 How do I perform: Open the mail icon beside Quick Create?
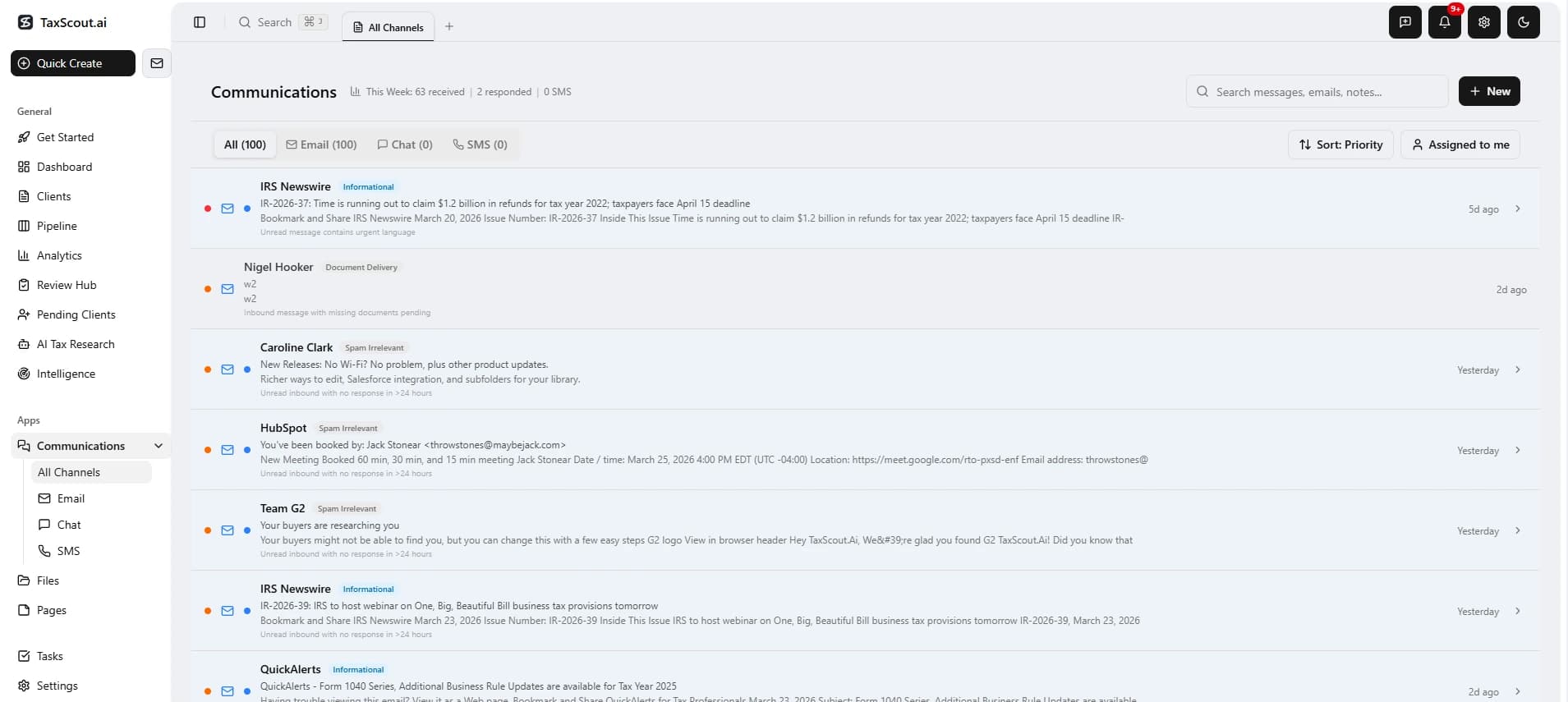[157, 63]
